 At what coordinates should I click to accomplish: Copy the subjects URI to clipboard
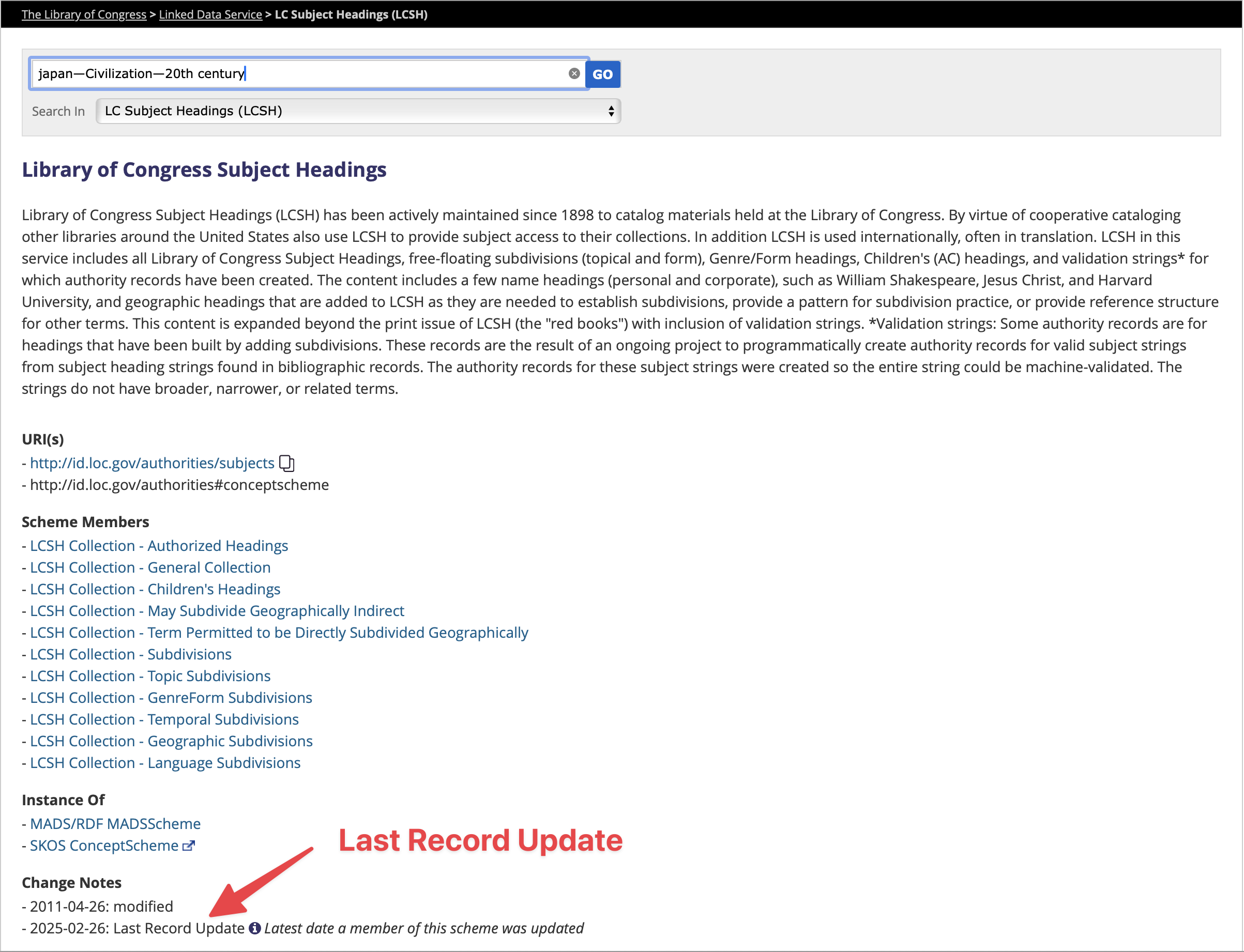pos(287,464)
